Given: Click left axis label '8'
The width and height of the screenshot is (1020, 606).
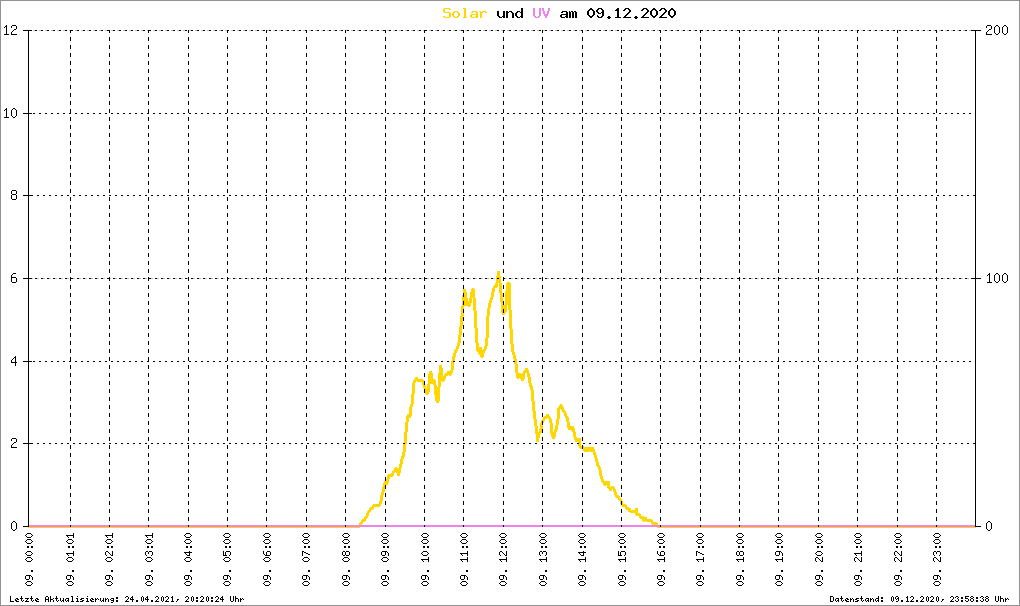Looking at the screenshot, I should point(14,196).
